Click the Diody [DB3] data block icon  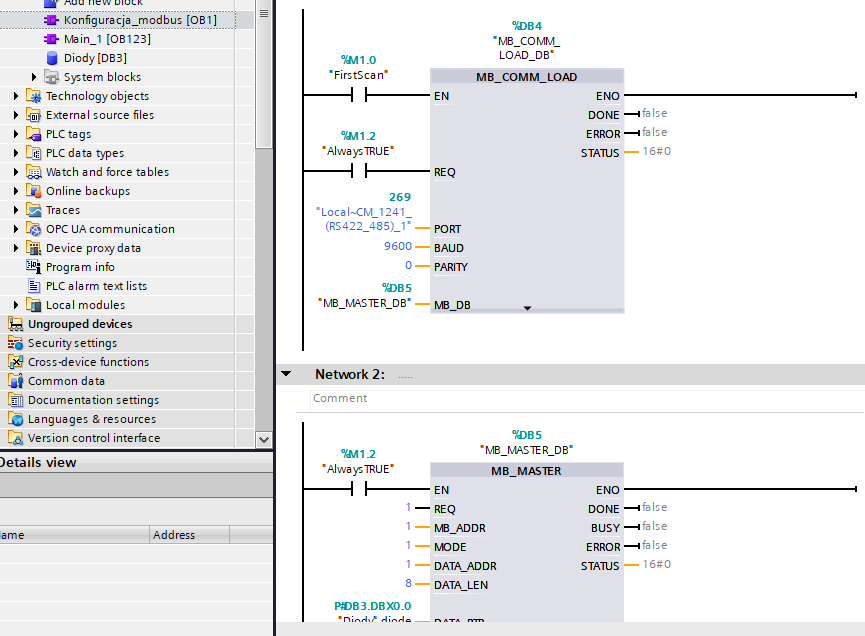coord(52,58)
